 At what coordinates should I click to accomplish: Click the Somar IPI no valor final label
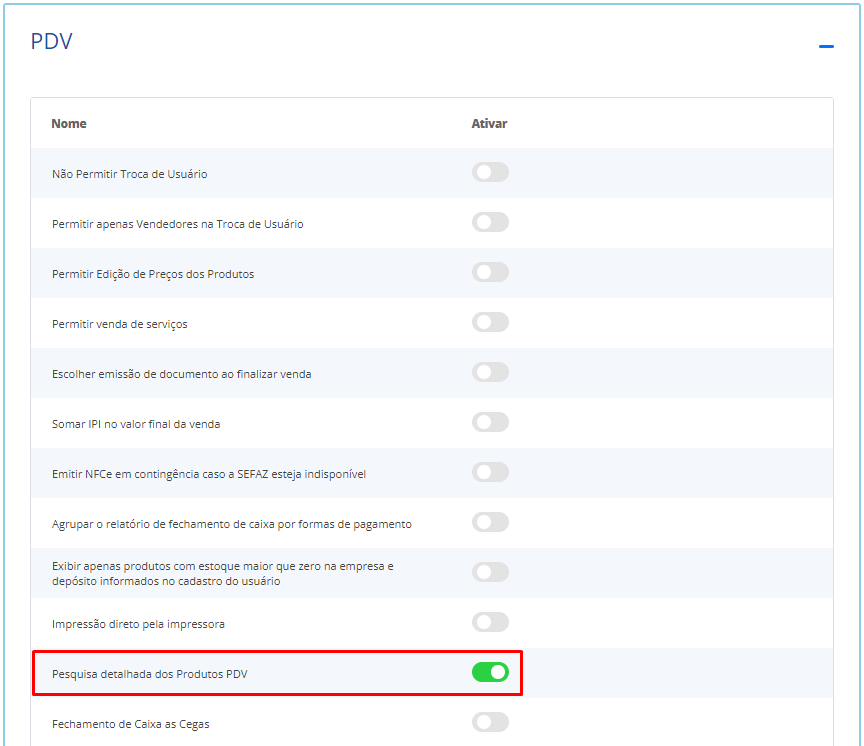[x=136, y=424]
